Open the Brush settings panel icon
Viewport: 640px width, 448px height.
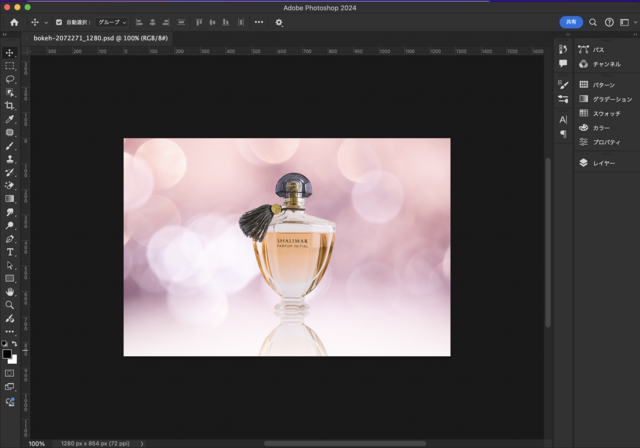tap(563, 84)
